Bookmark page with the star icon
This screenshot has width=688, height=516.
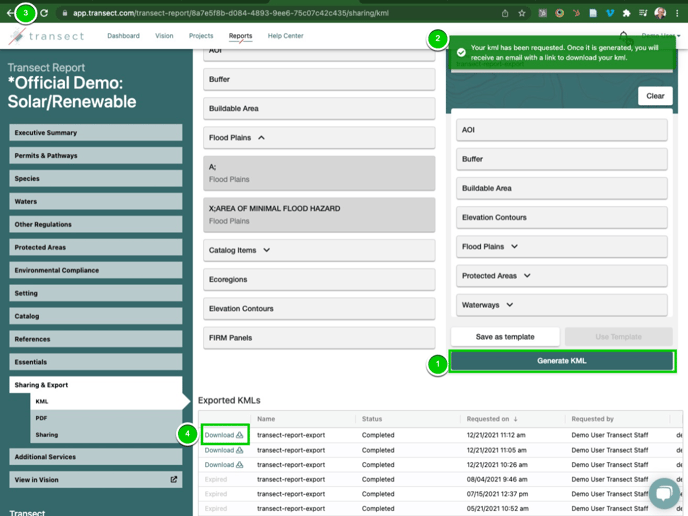click(x=522, y=13)
